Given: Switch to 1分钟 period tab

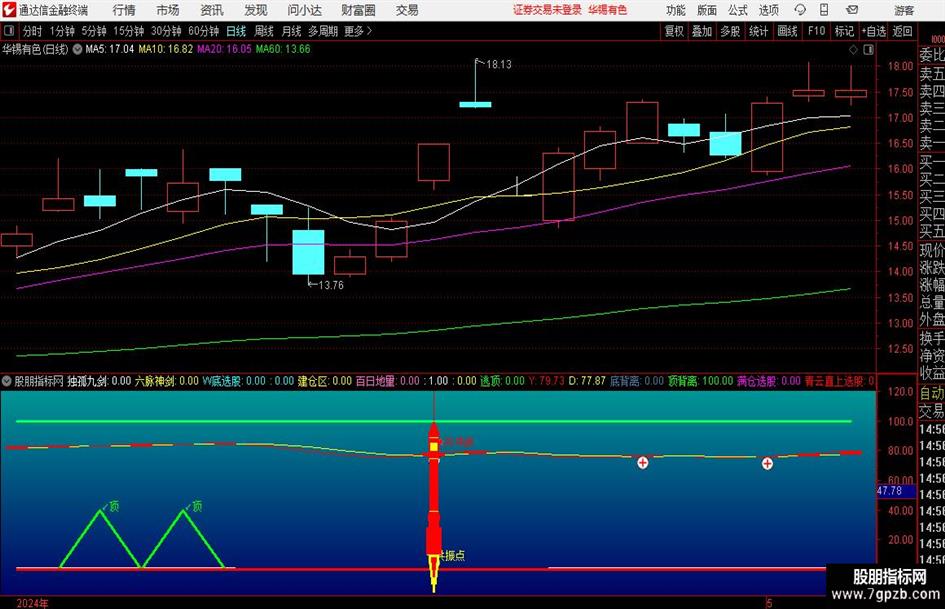Looking at the screenshot, I should point(61,31).
